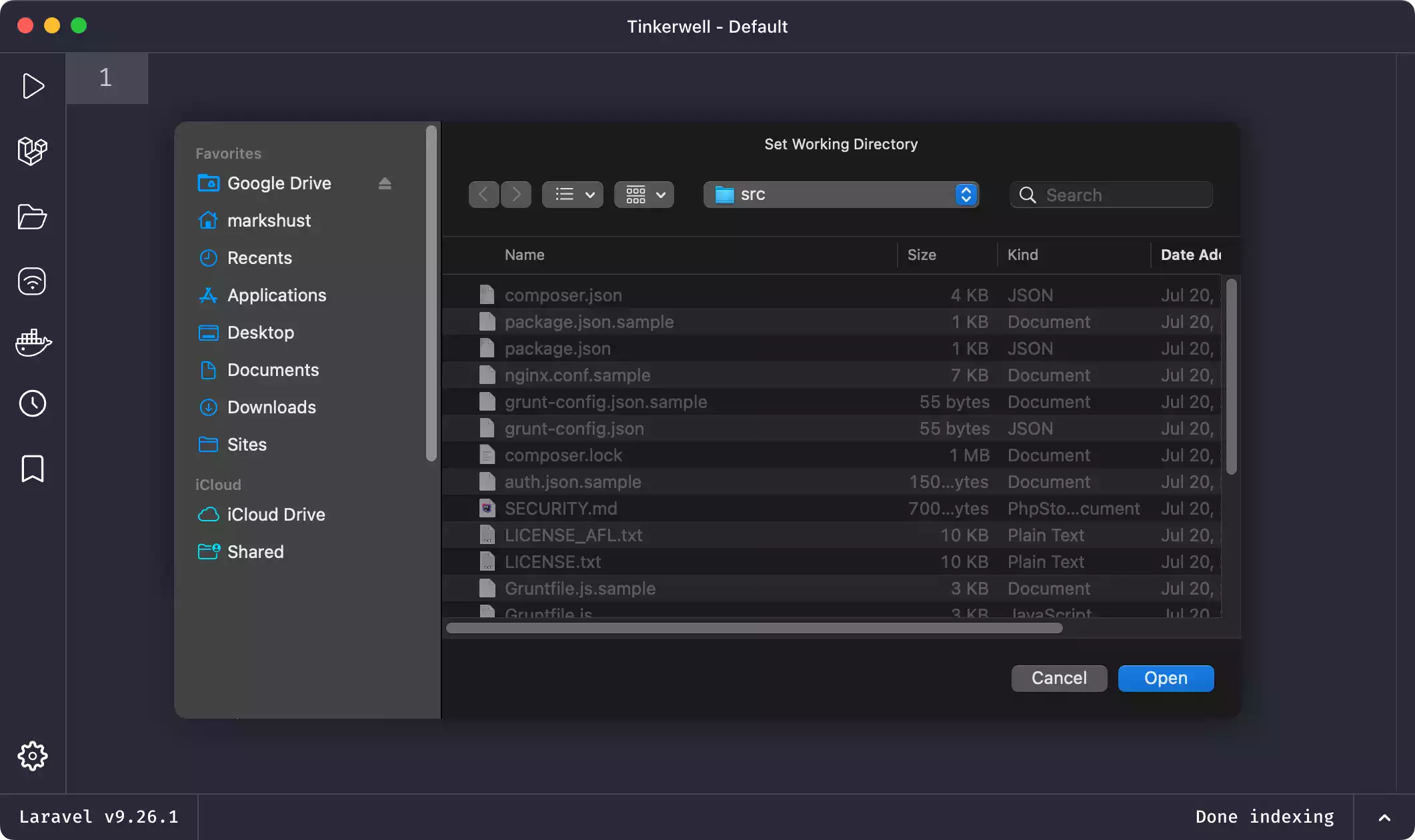This screenshot has height=840, width=1415.
Task: Open Tinkerwell settings gear icon
Action: point(33,756)
